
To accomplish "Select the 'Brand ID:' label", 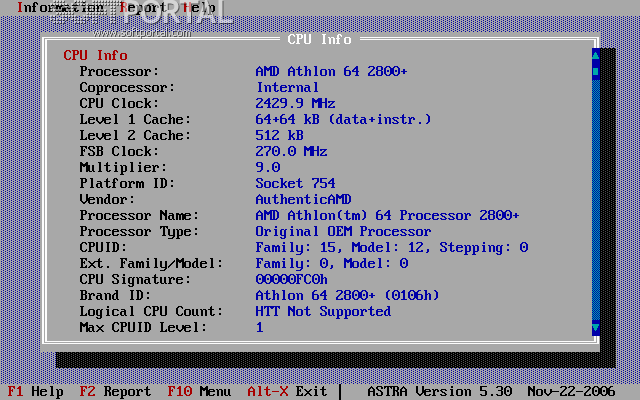I will [115, 295].
